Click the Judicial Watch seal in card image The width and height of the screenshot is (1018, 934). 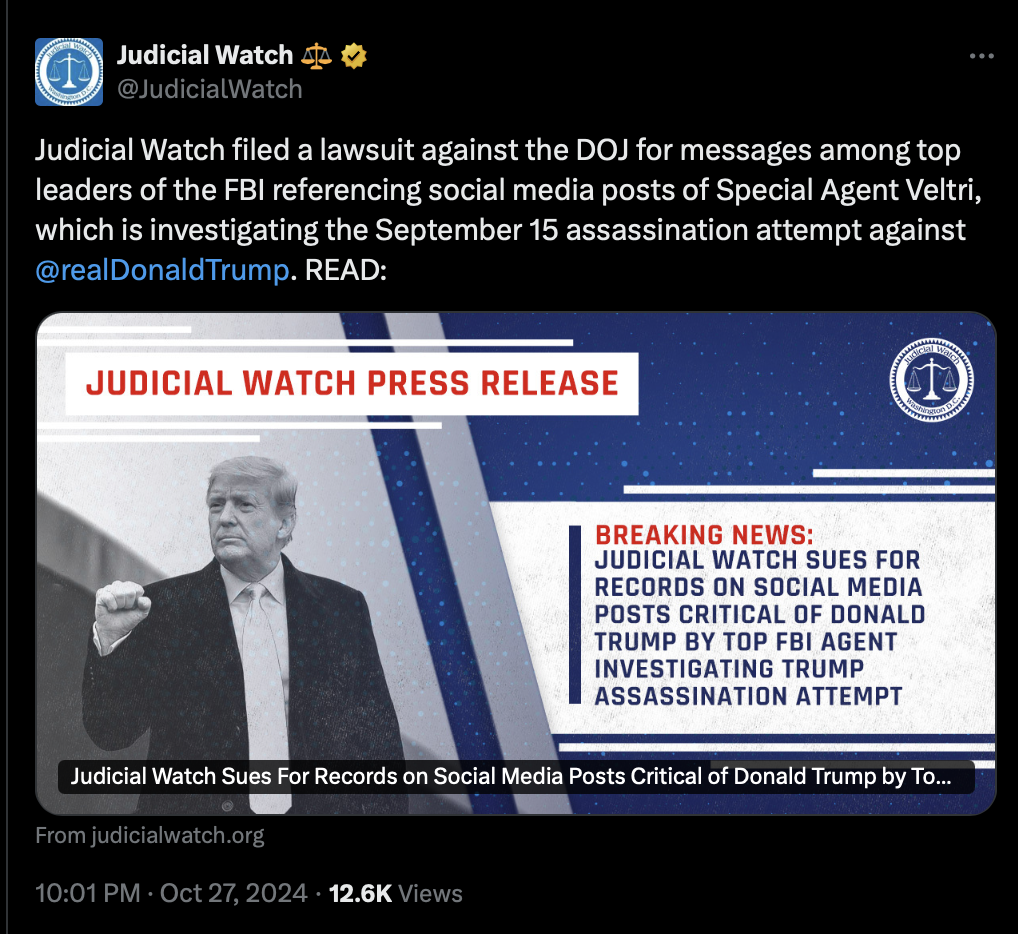click(x=932, y=380)
